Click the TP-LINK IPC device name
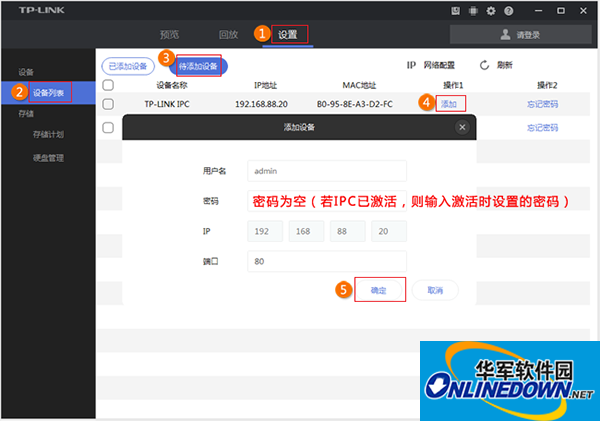 (167, 104)
